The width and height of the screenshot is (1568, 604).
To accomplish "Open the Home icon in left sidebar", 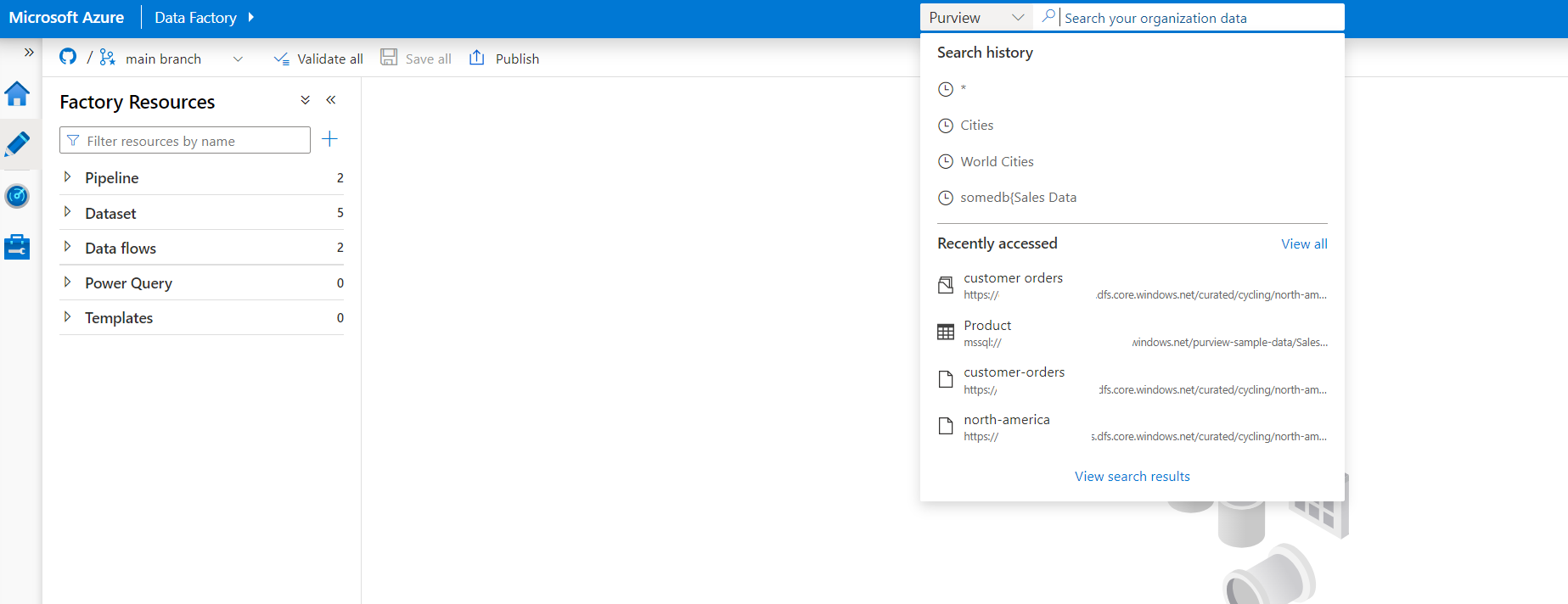I will (17, 94).
